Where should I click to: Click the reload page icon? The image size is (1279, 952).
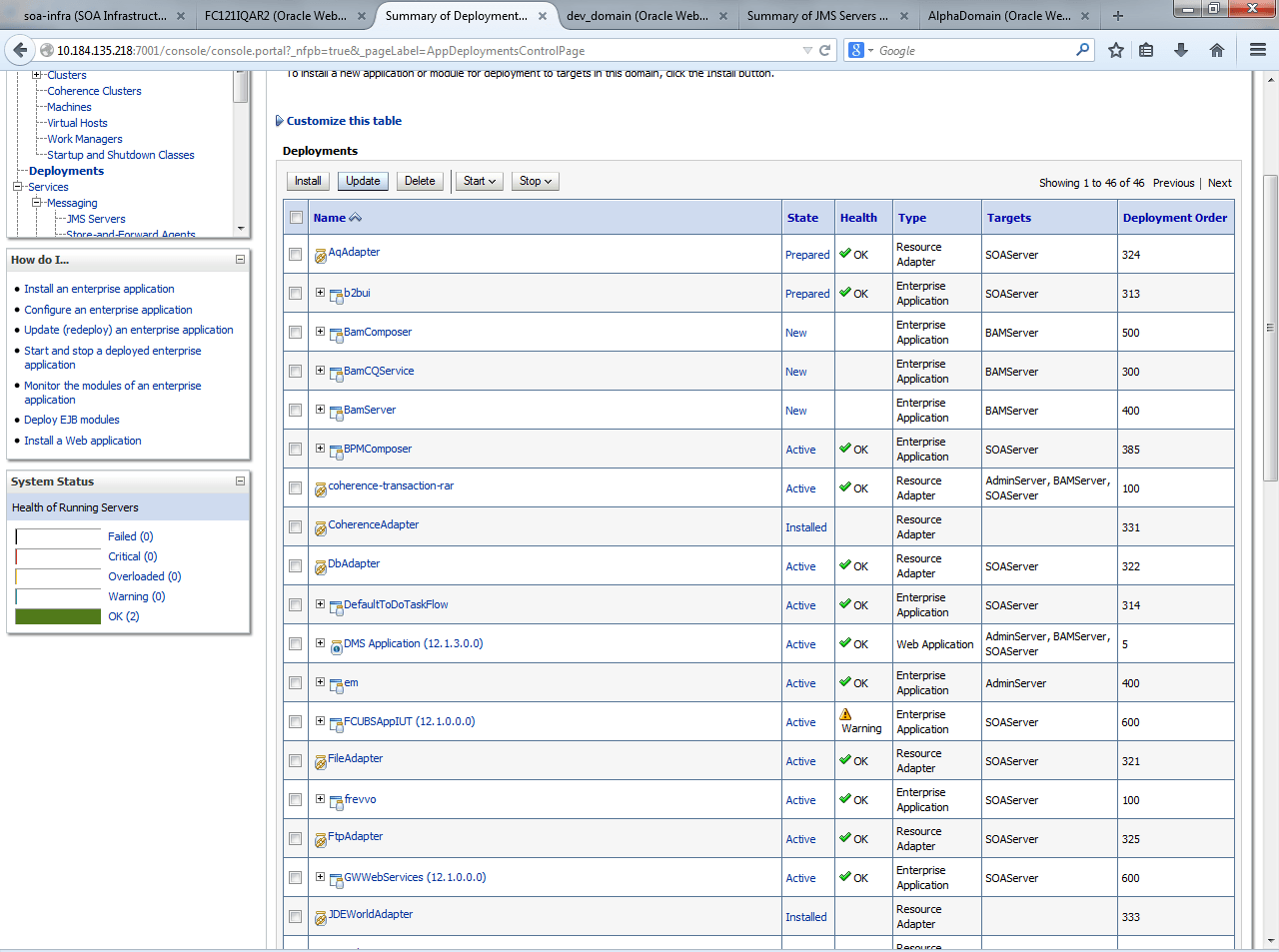(825, 50)
